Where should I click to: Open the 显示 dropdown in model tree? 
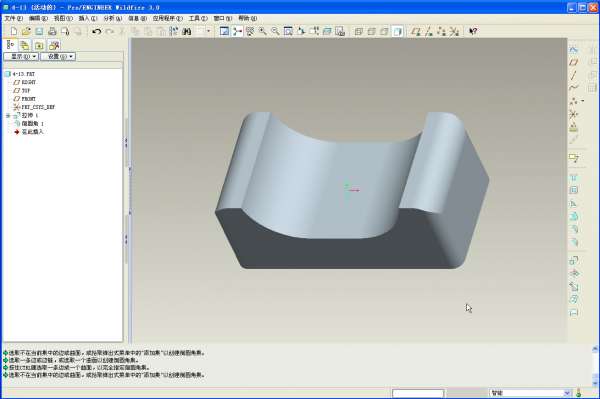coord(21,57)
